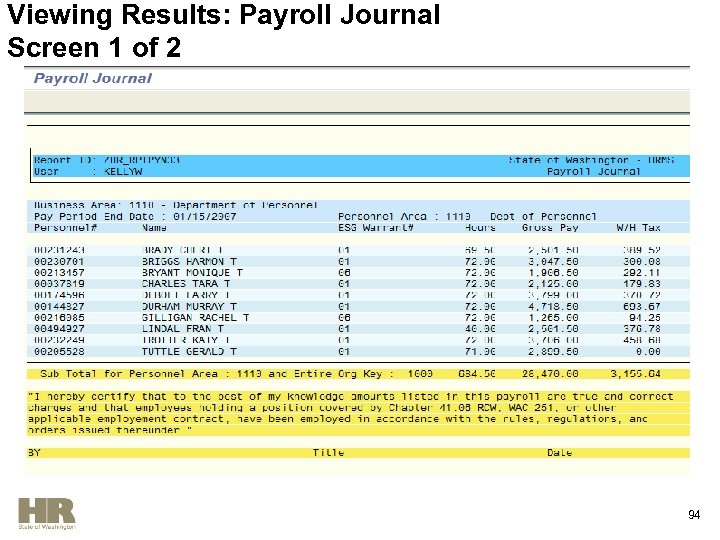Screen dimensions: 720x540
Task: Click the 'Title' signature label
Action: [x=328, y=453]
